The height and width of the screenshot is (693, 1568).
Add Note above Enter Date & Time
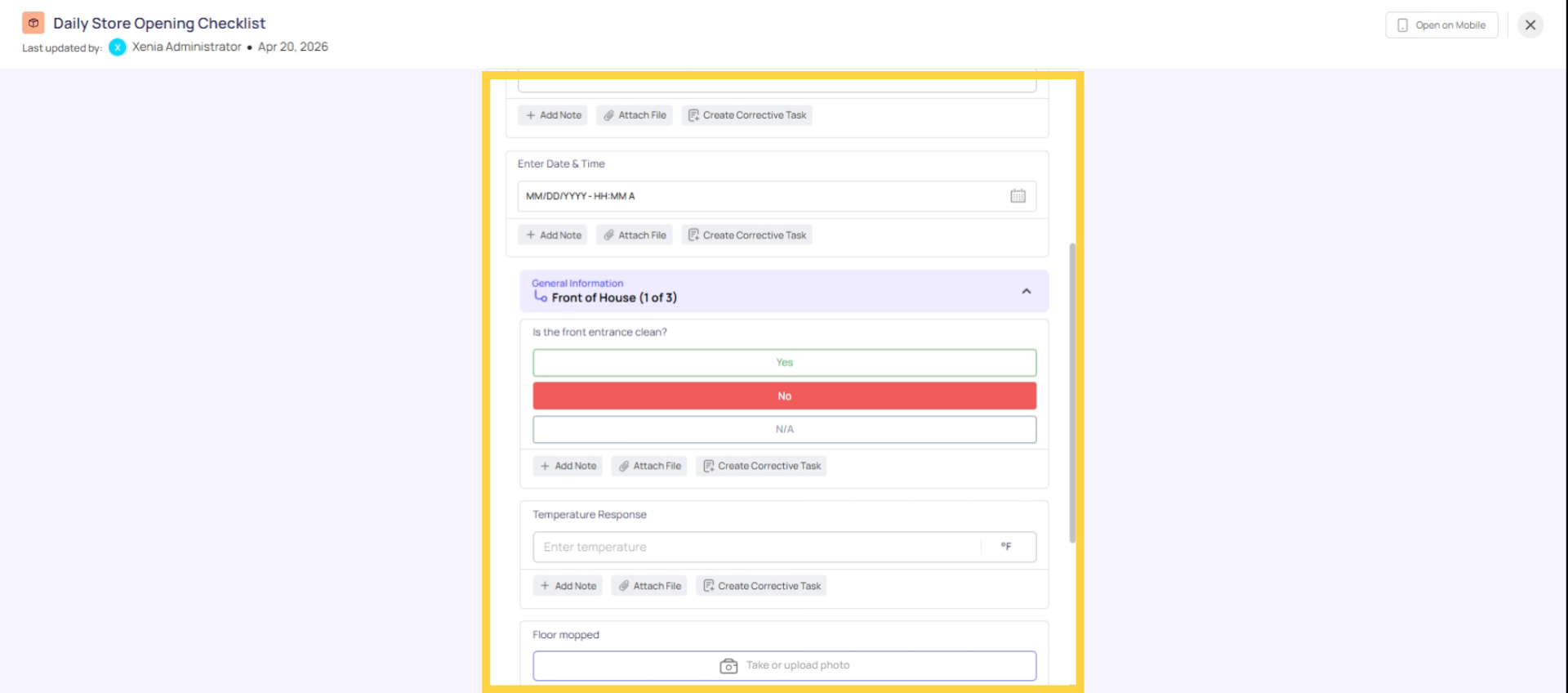(x=553, y=115)
